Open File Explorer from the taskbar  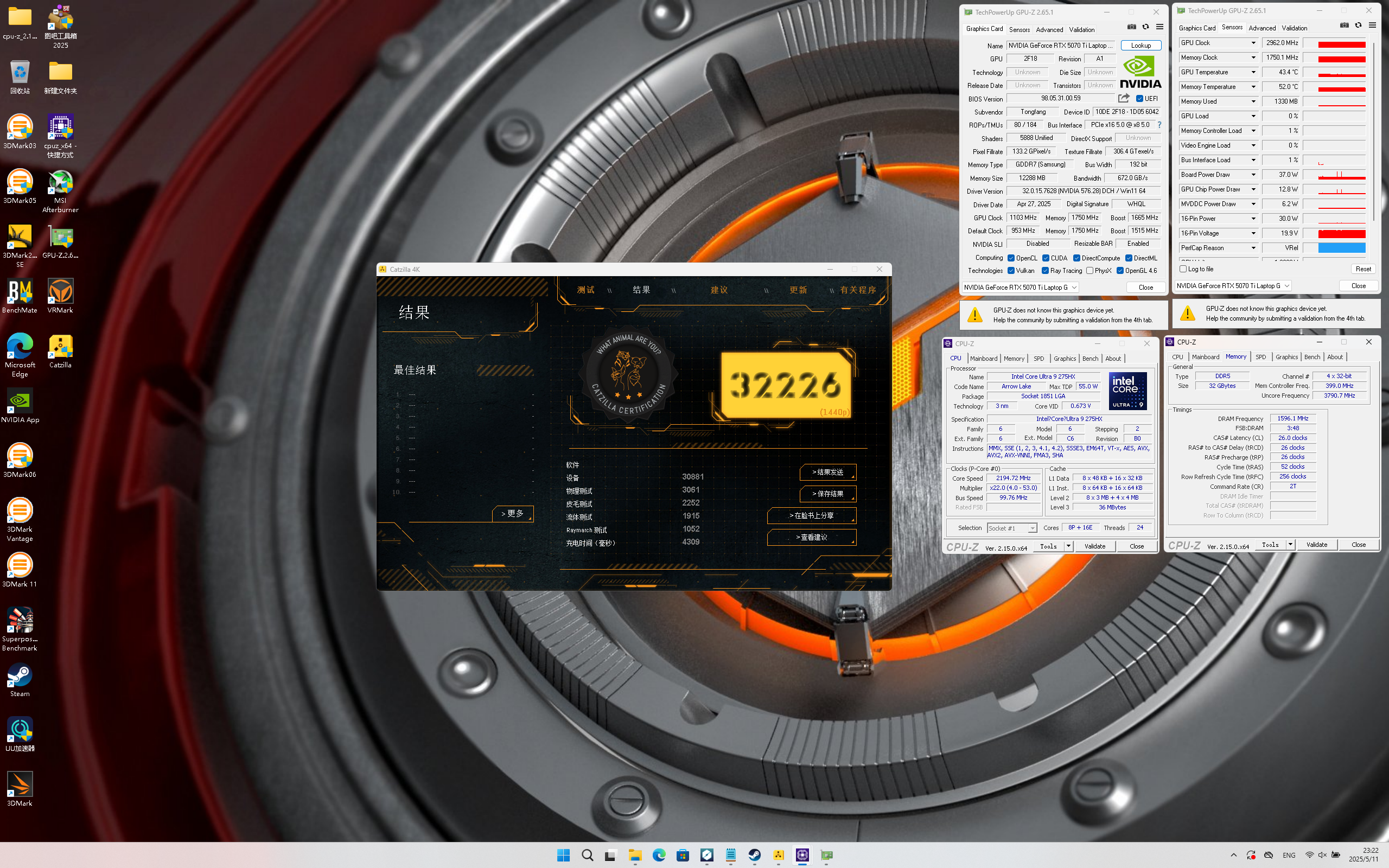[635, 855]
